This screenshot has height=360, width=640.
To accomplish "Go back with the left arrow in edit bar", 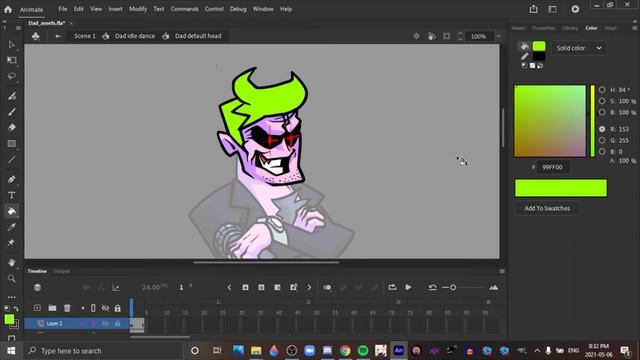I will coord(58,36).
